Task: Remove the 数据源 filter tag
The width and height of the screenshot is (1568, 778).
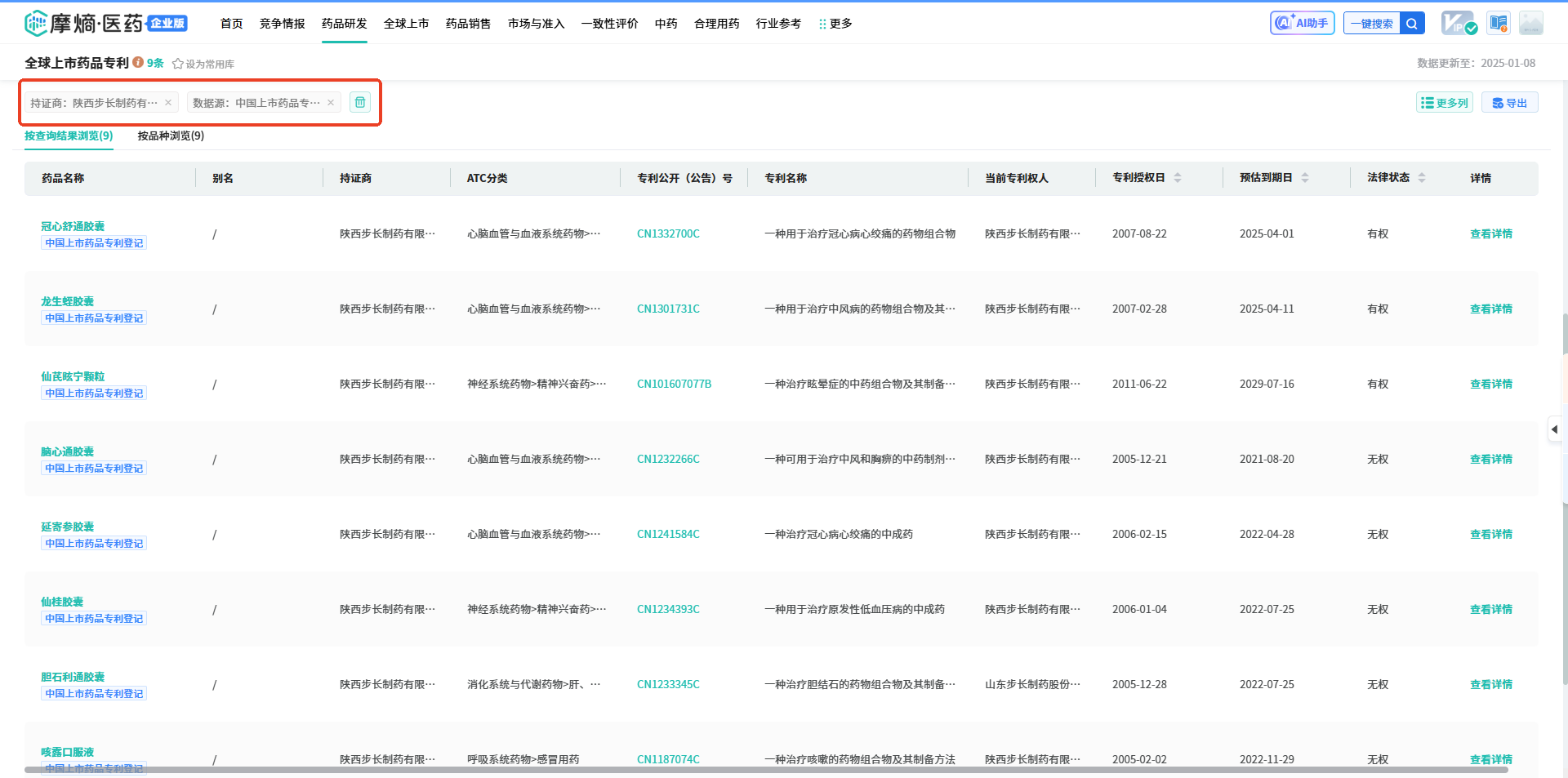Action: pyautogui.click(x=331, y=103)
